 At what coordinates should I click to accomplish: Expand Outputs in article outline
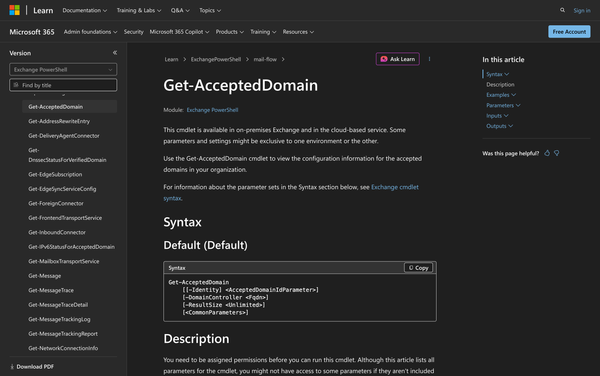(499, 126)
